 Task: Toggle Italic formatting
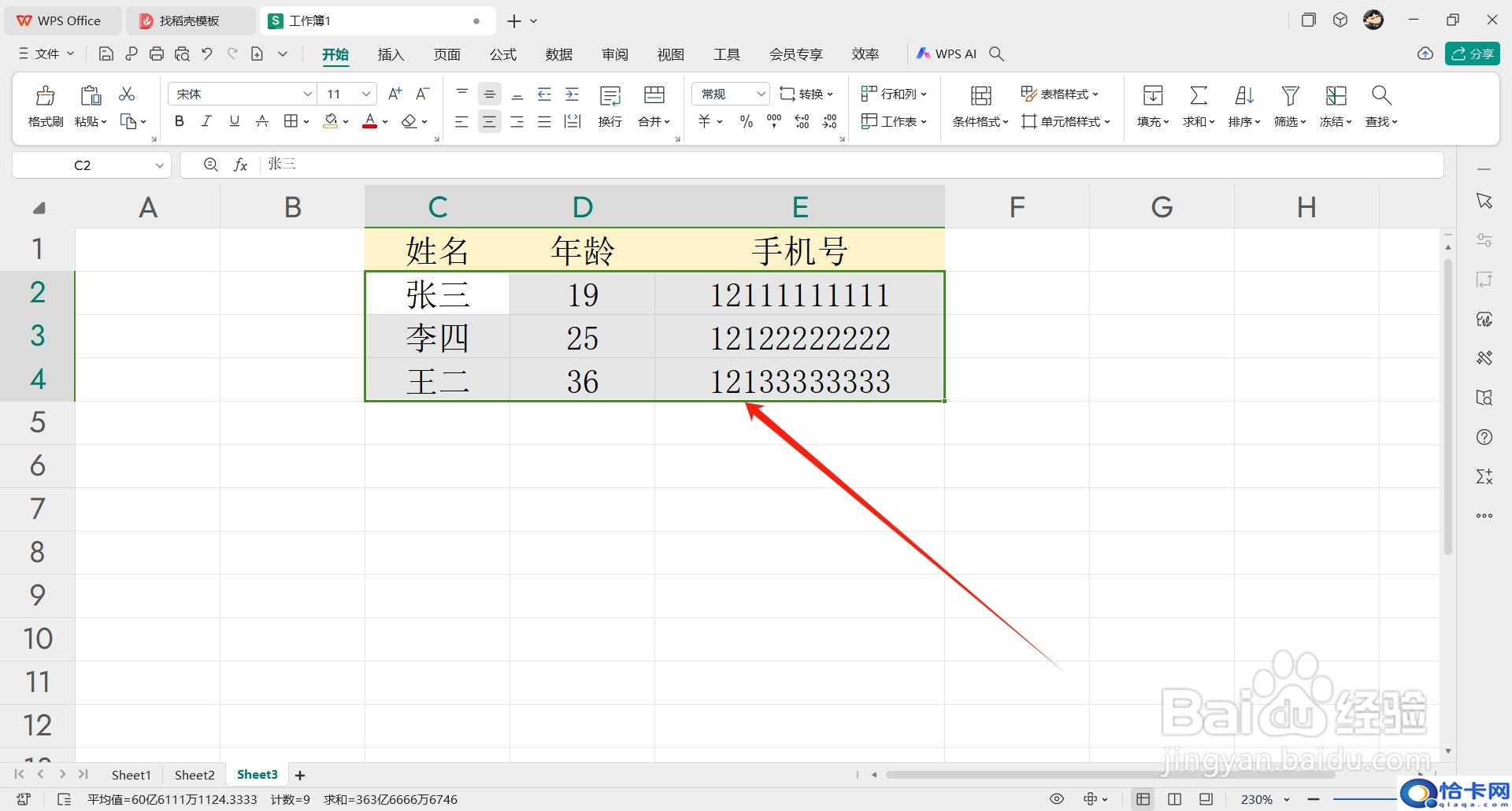point(206,121)
